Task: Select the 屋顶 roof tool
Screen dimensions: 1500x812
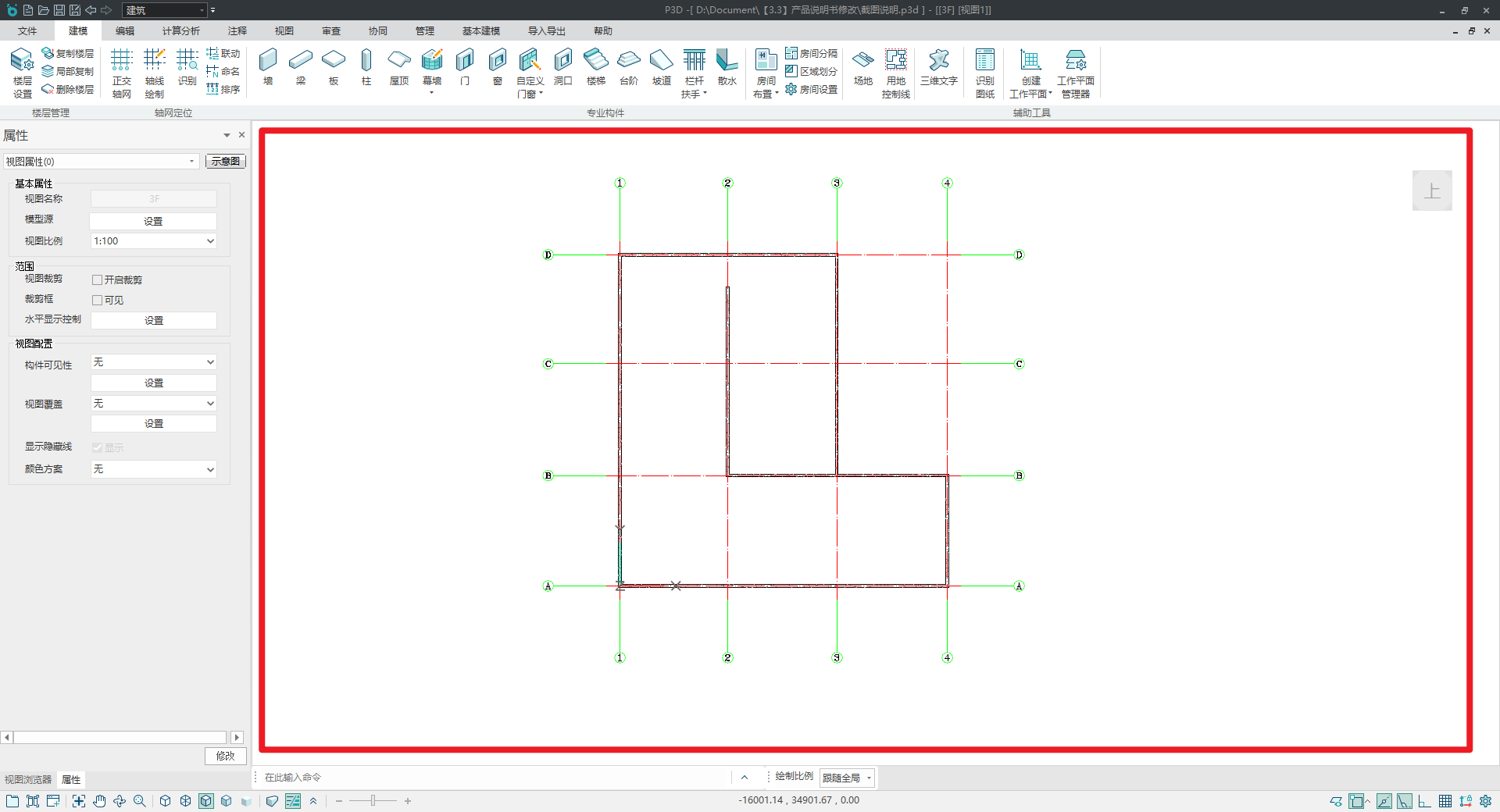Action: coord(399,67)
